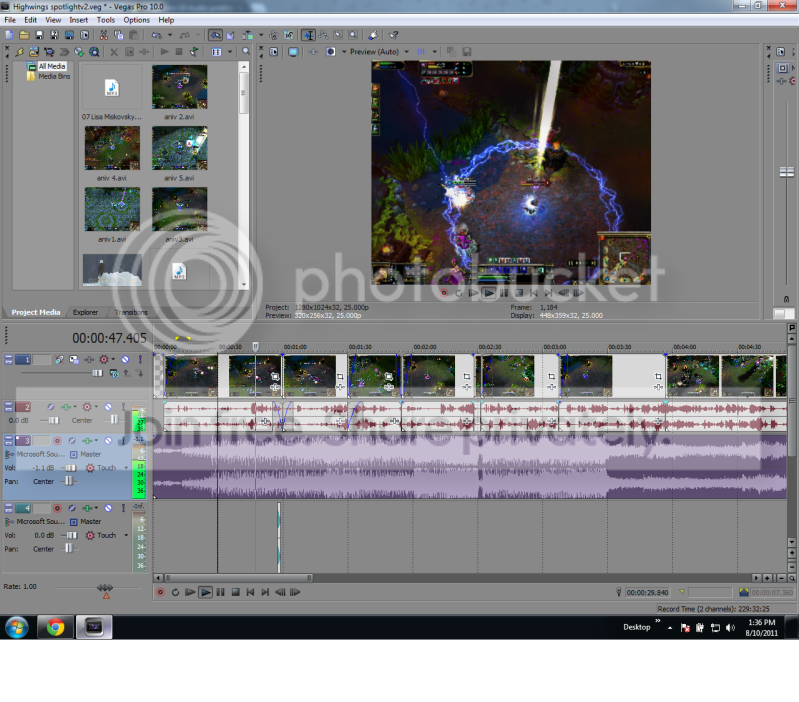Image resolution: width=799 pixels, height=702 pixels.
Task: Mute video track 1
Action: 125,360
